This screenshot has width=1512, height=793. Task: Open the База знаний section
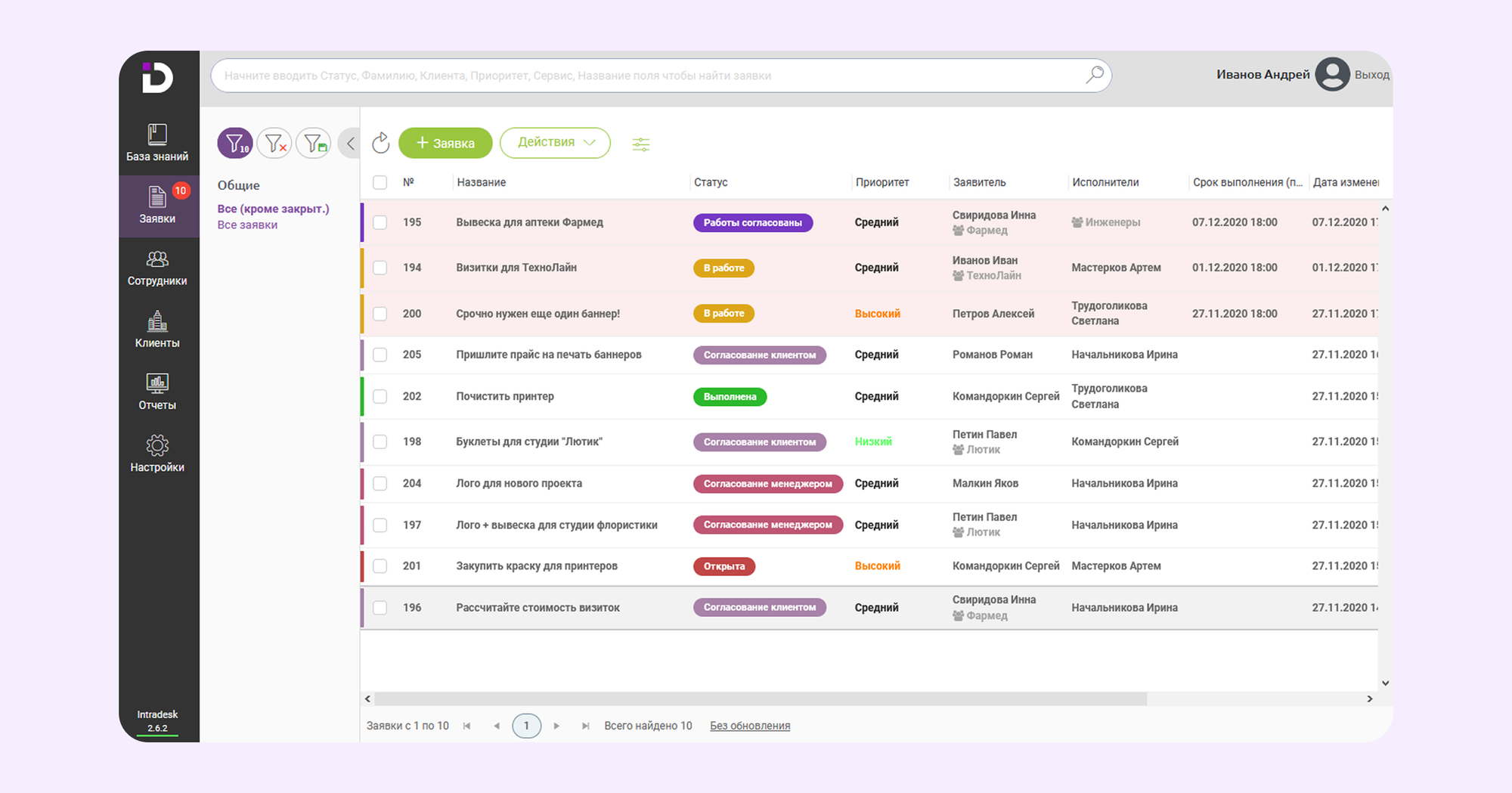click(157, 143)
